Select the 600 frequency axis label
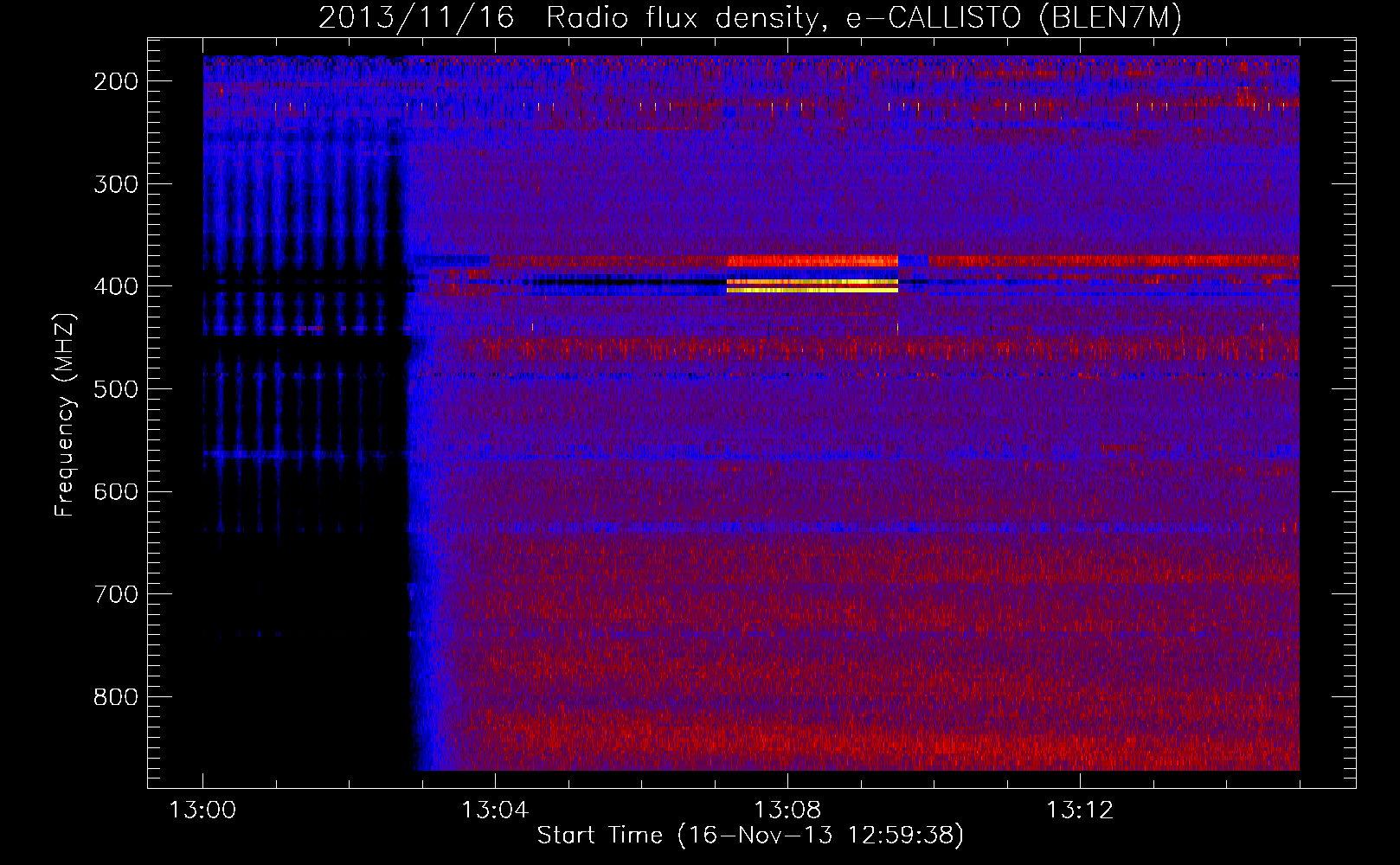The height and width of the screenshot is (865, 1400). tap(115, 491)
